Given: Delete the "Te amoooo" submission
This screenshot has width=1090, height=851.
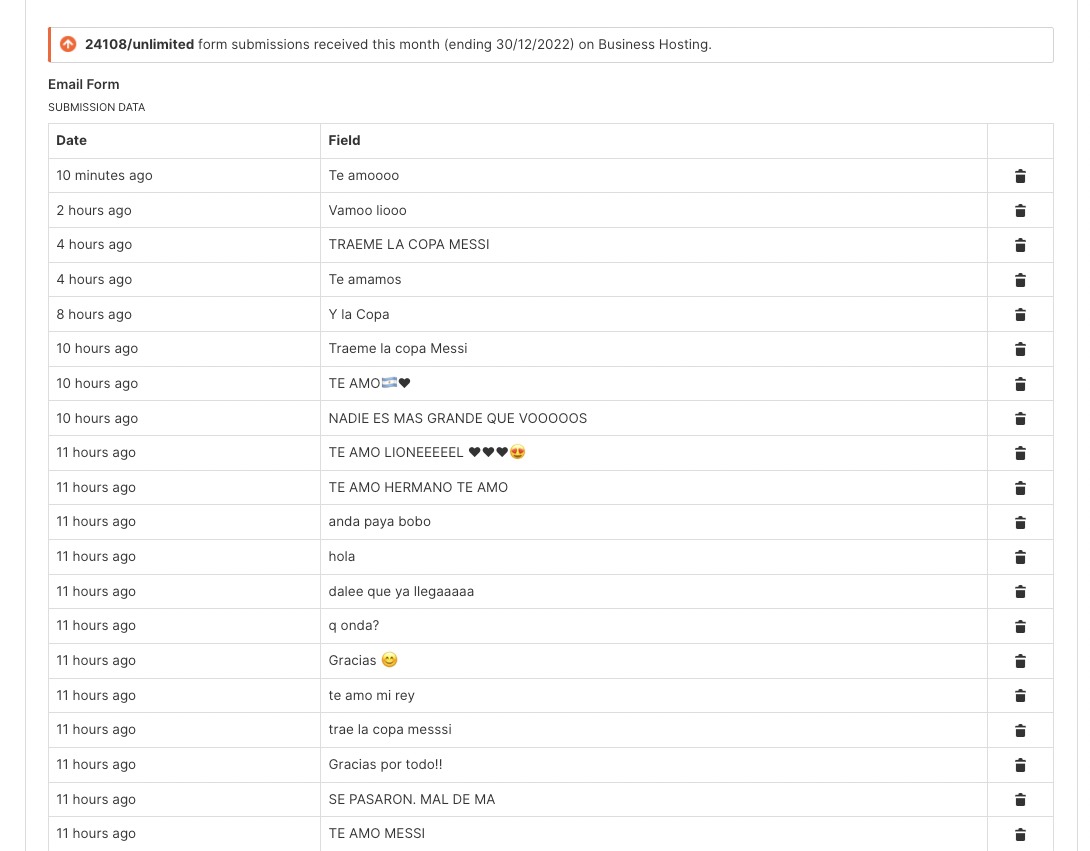Looking at the screenshot, I should (1020, 176).
